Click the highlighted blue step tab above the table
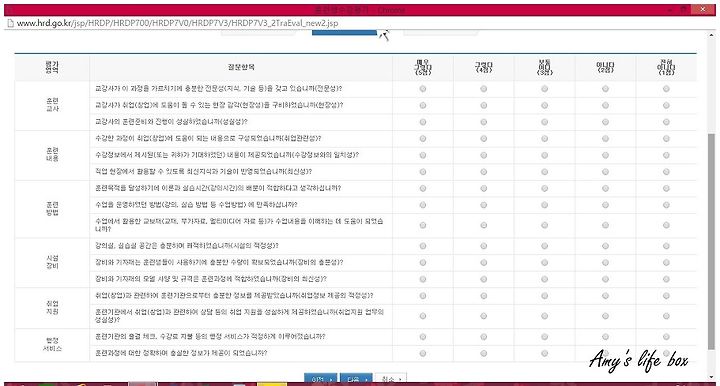720x386 pixels. (x=344, y=32)
